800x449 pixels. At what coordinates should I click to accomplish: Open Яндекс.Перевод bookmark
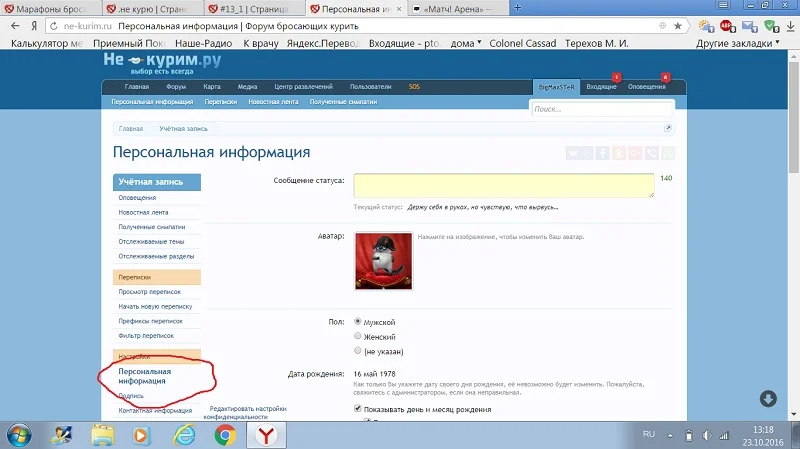pyautogui.click(x=323, y=43)
